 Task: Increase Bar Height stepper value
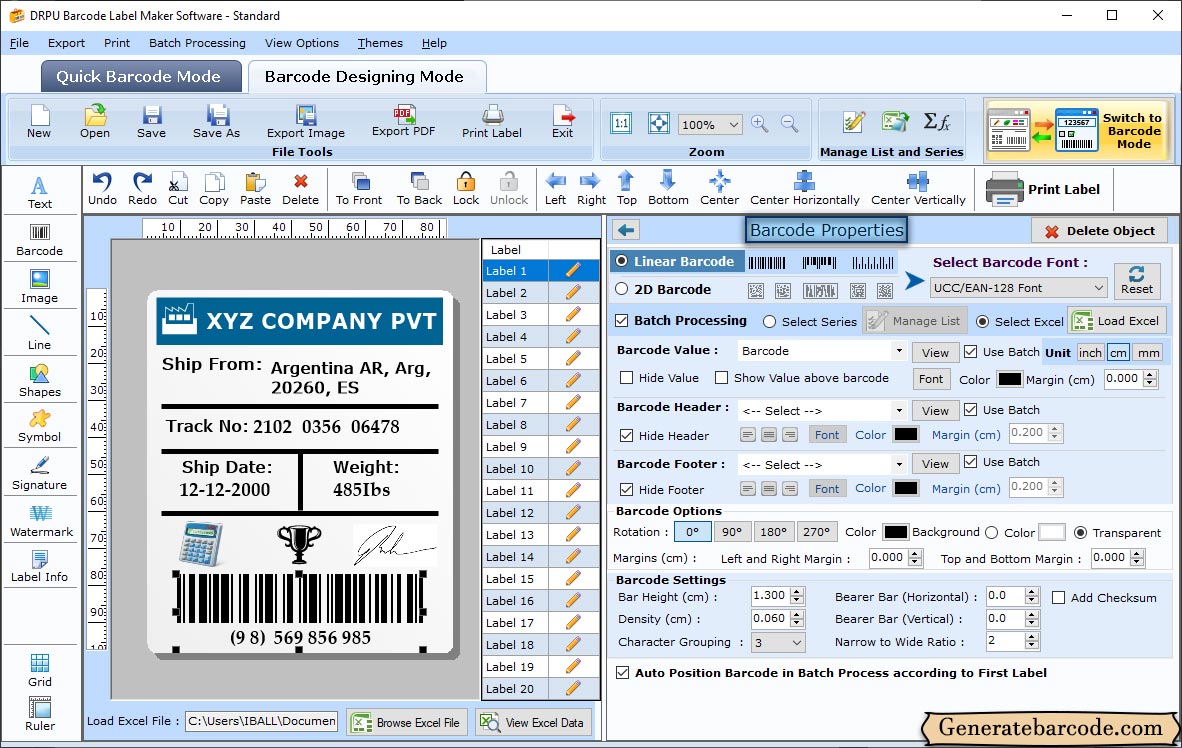(798, 592)
